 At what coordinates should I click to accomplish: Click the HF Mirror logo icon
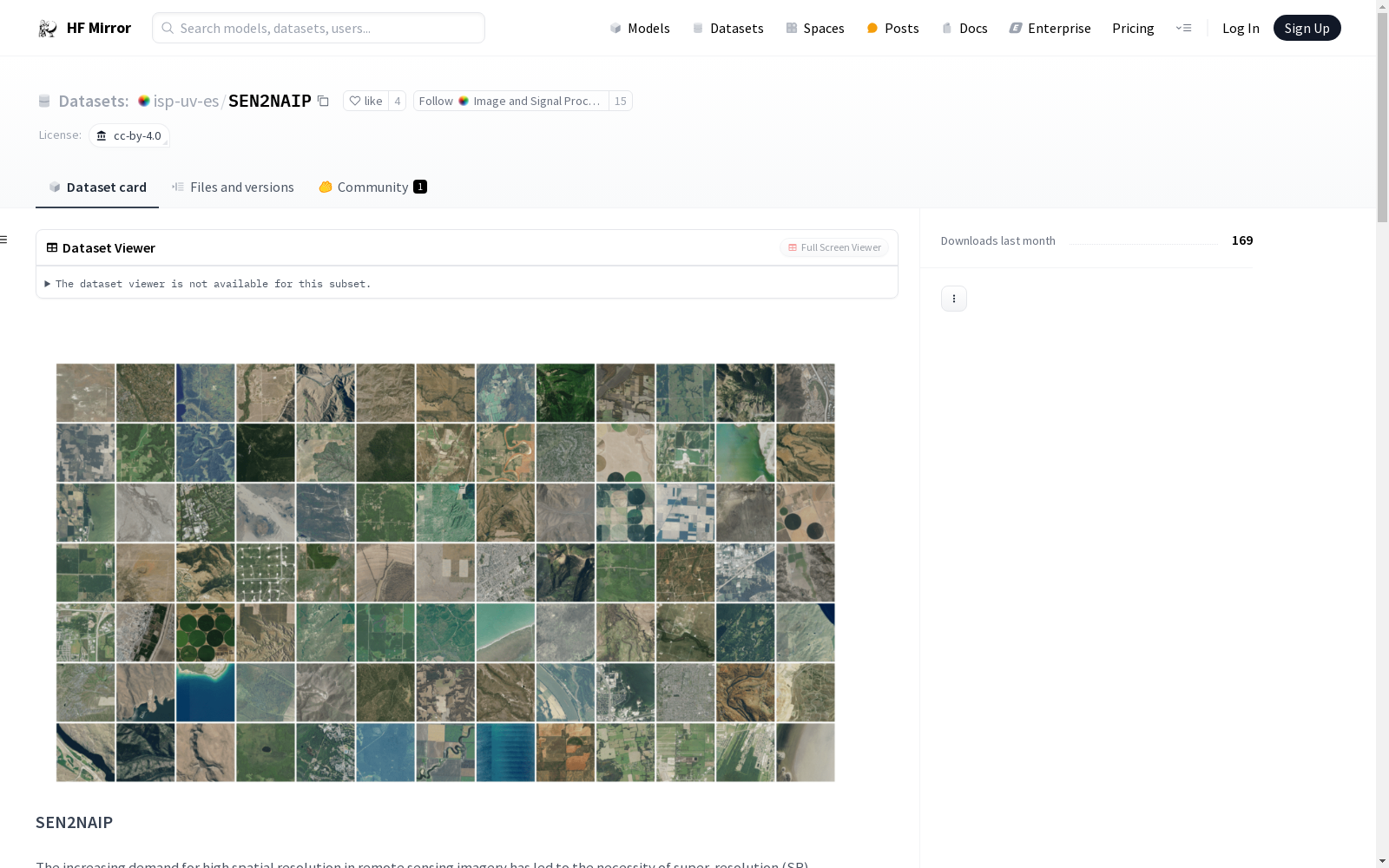47,29
